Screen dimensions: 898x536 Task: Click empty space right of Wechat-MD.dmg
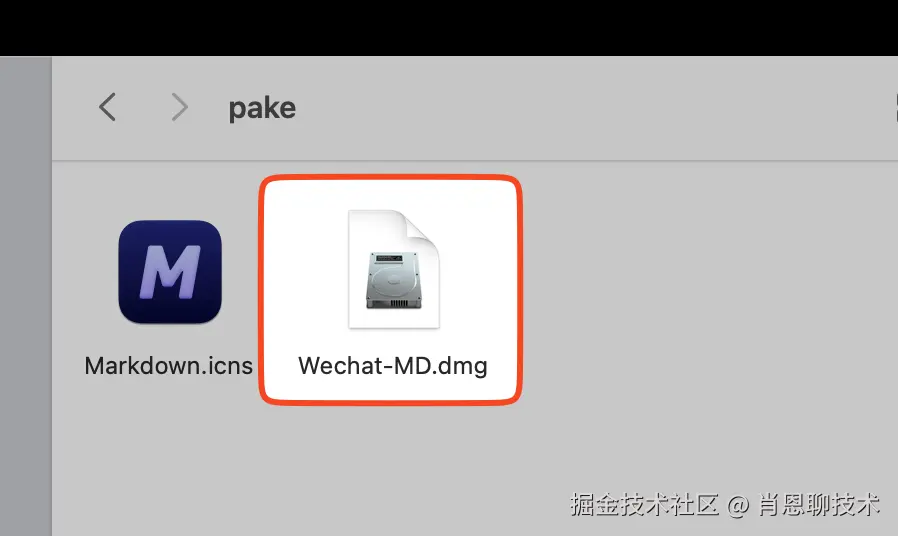click(x=704, y=286)
